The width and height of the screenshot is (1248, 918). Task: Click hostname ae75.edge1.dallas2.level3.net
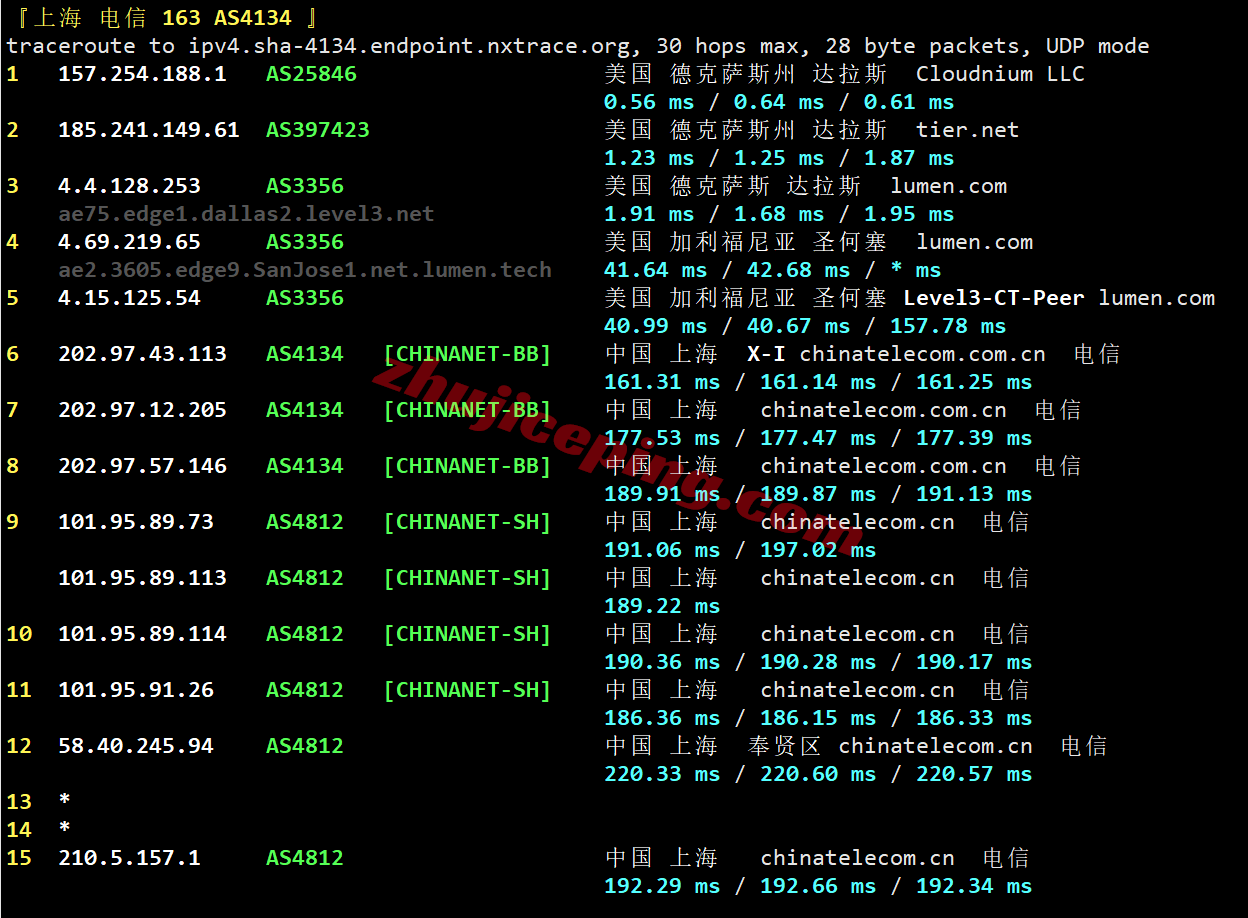coord(246,214)
